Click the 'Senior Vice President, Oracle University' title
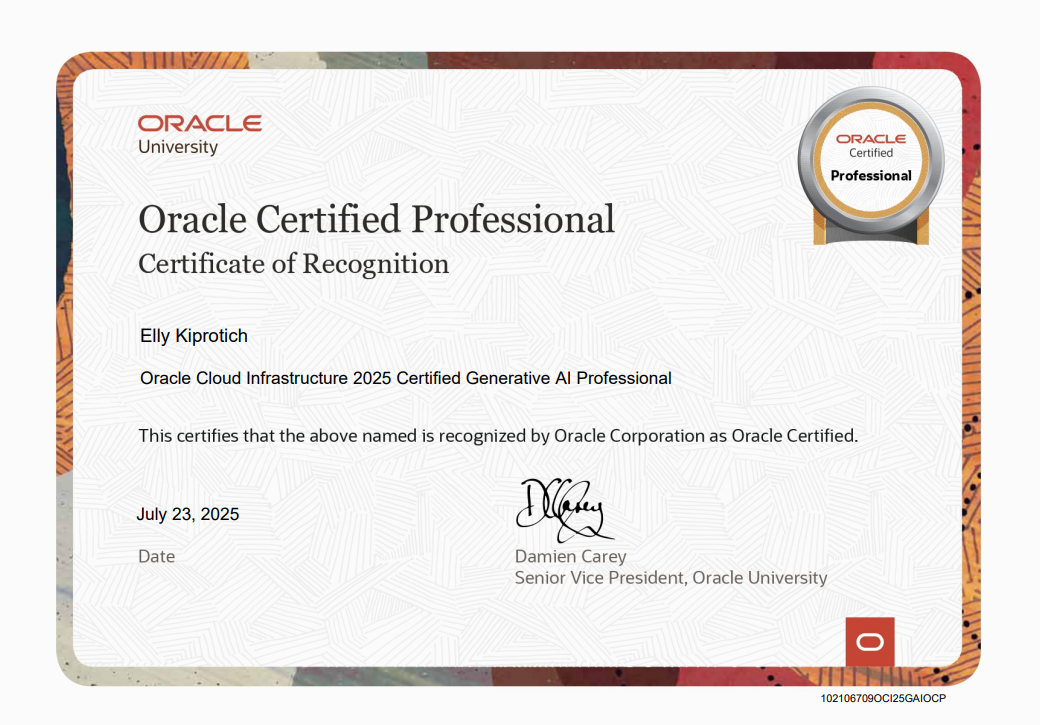This screenshot has width=1040, height=725. coord(670,578)
